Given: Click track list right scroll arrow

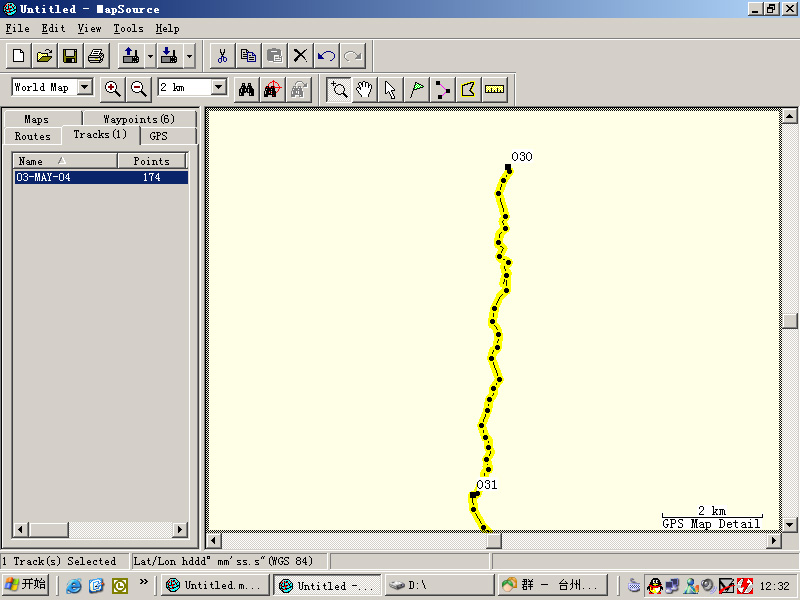Looking at the screenshot, I should click(x=180, y=530).
